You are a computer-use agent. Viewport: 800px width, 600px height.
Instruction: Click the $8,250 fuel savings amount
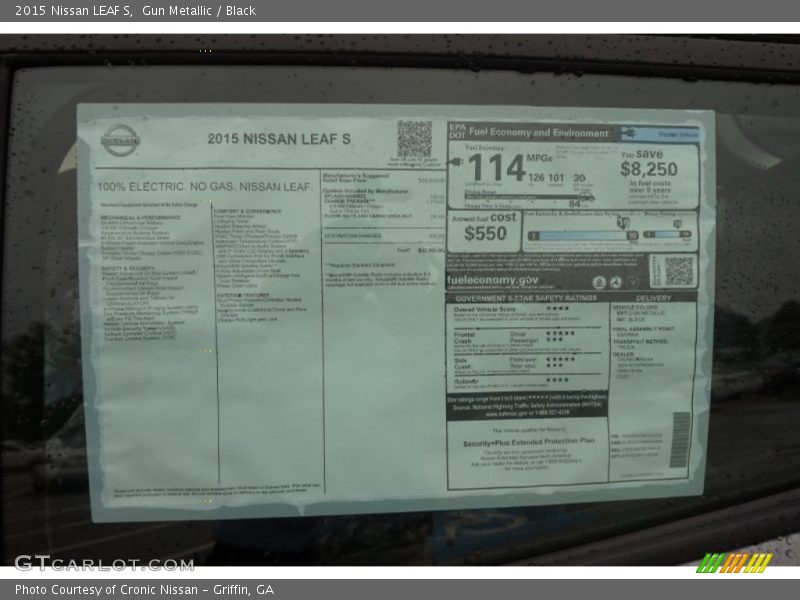[x=649, y=169]
